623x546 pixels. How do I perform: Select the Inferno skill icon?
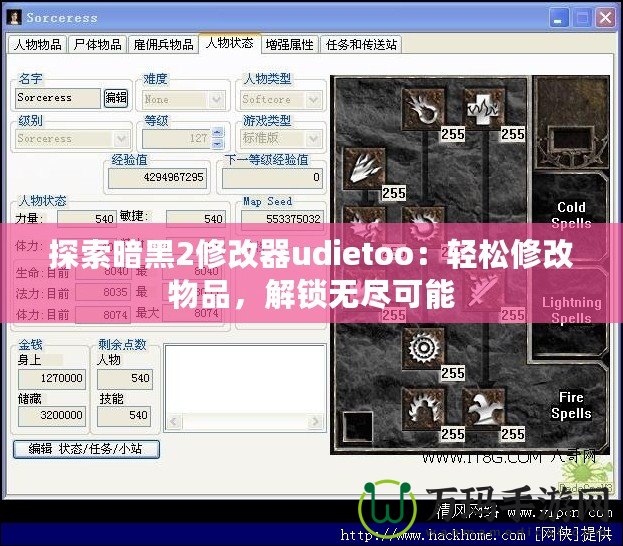coord(364,168)
